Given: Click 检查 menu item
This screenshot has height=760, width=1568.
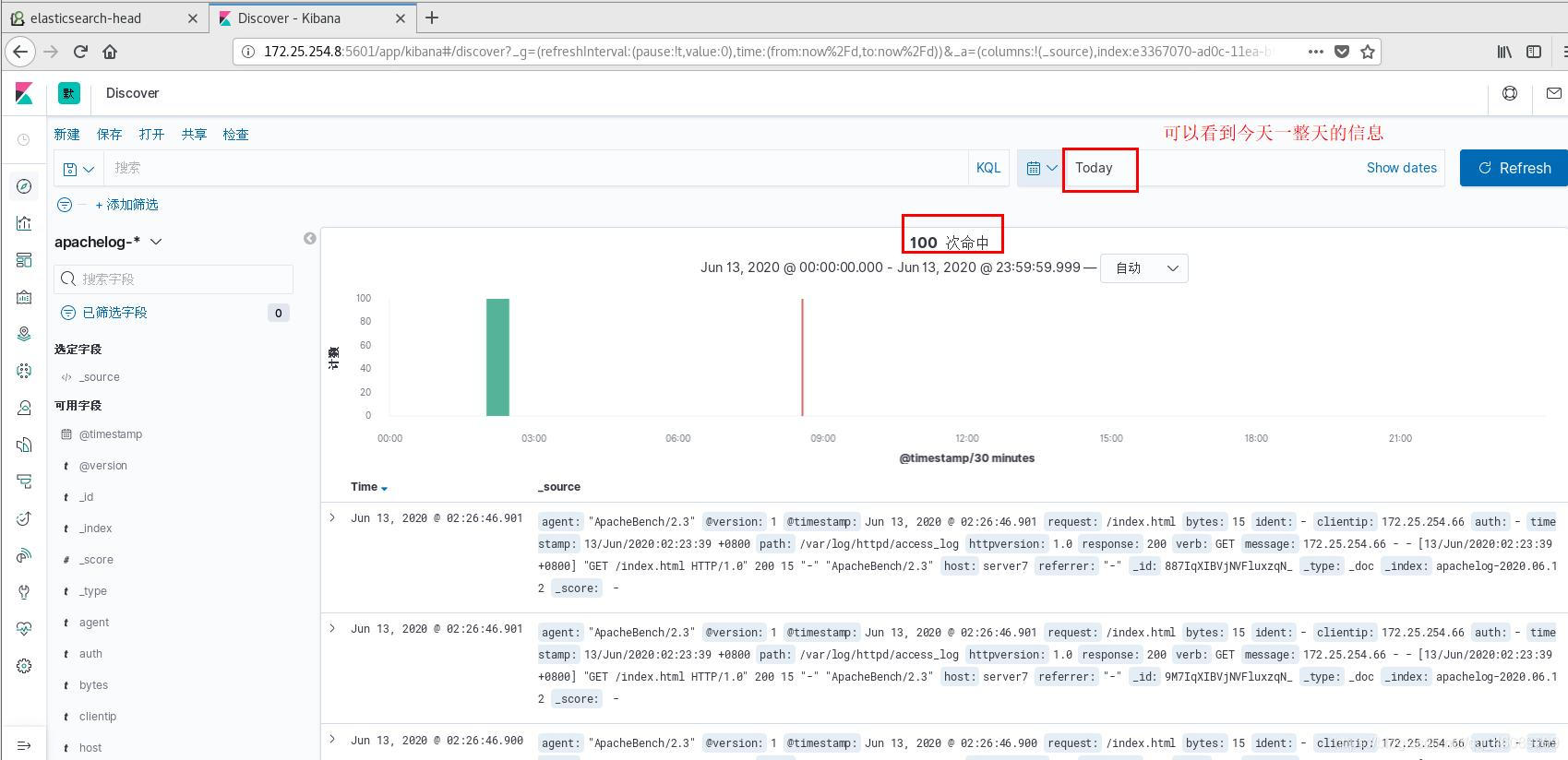Looking at the screenshot, I should (235, 135).
